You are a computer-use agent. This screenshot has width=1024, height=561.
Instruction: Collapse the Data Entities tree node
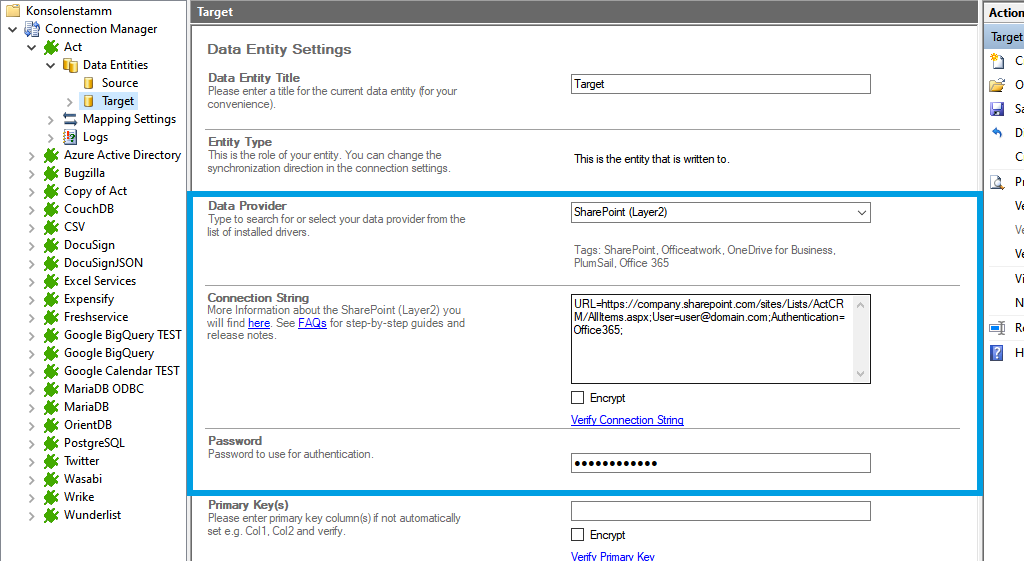click(x=51, y=65)
